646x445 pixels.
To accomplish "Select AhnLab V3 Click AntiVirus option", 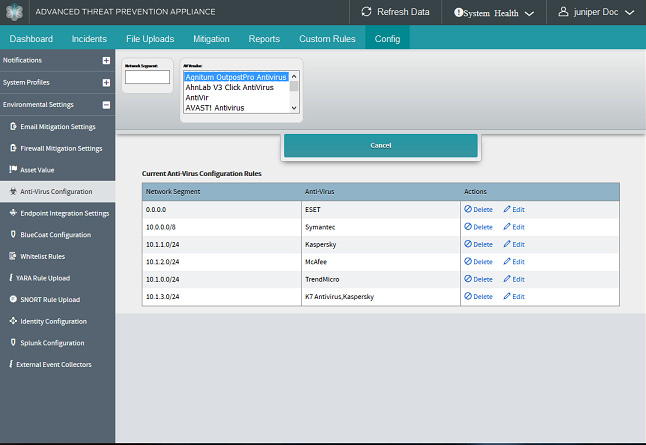I will click(236, 87).
